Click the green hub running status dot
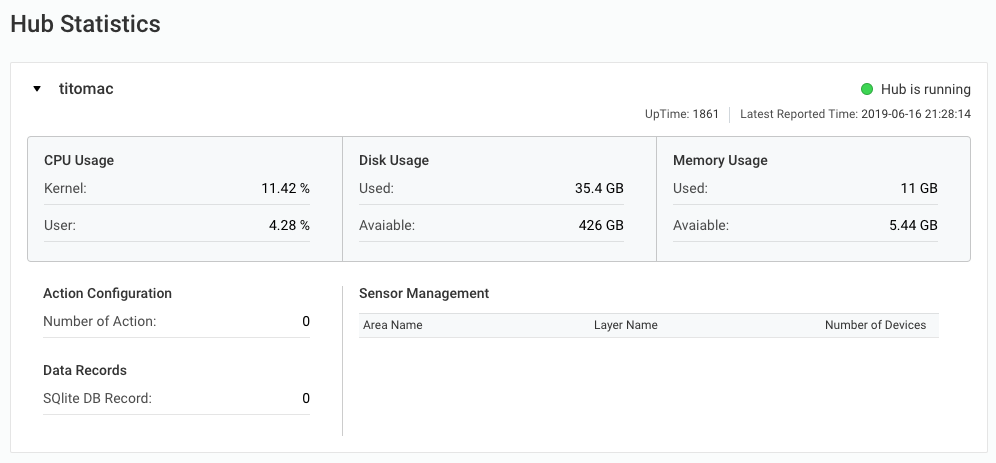This screenshot has width=996, height=463. click(867, 89)
